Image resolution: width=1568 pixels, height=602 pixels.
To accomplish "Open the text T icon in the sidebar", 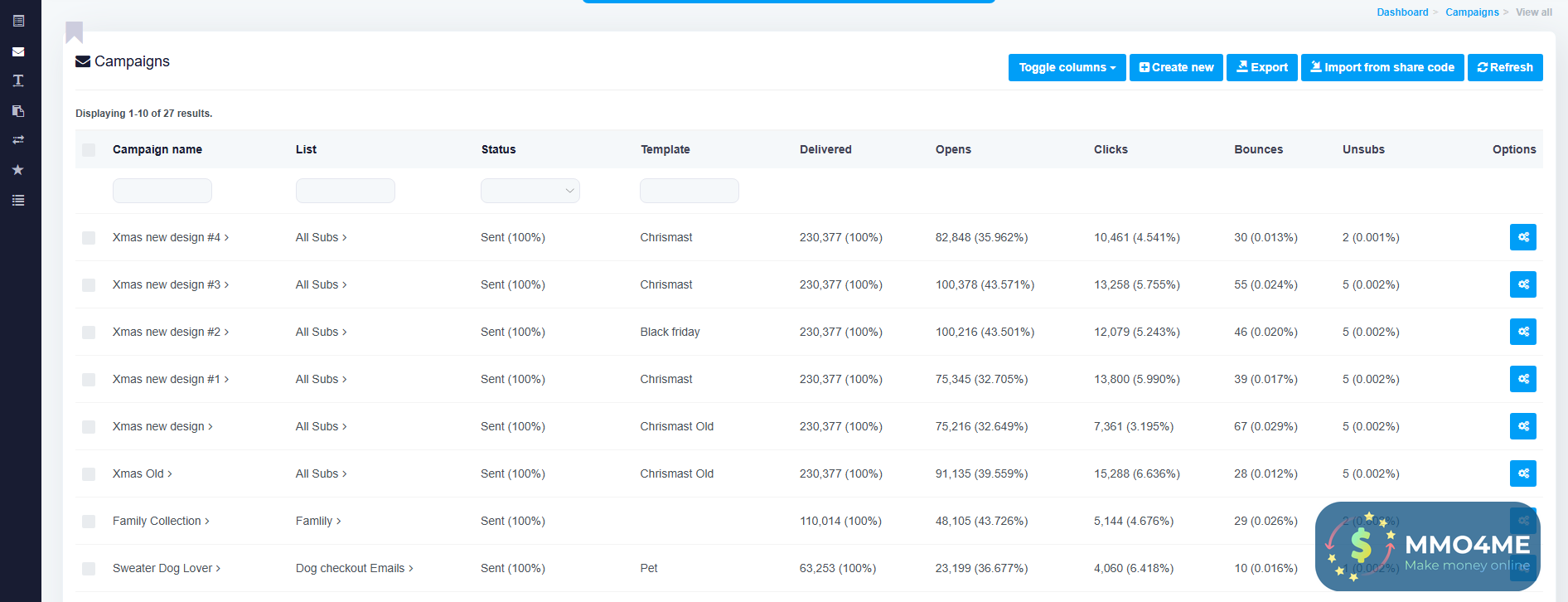I will tap(18, 80).
